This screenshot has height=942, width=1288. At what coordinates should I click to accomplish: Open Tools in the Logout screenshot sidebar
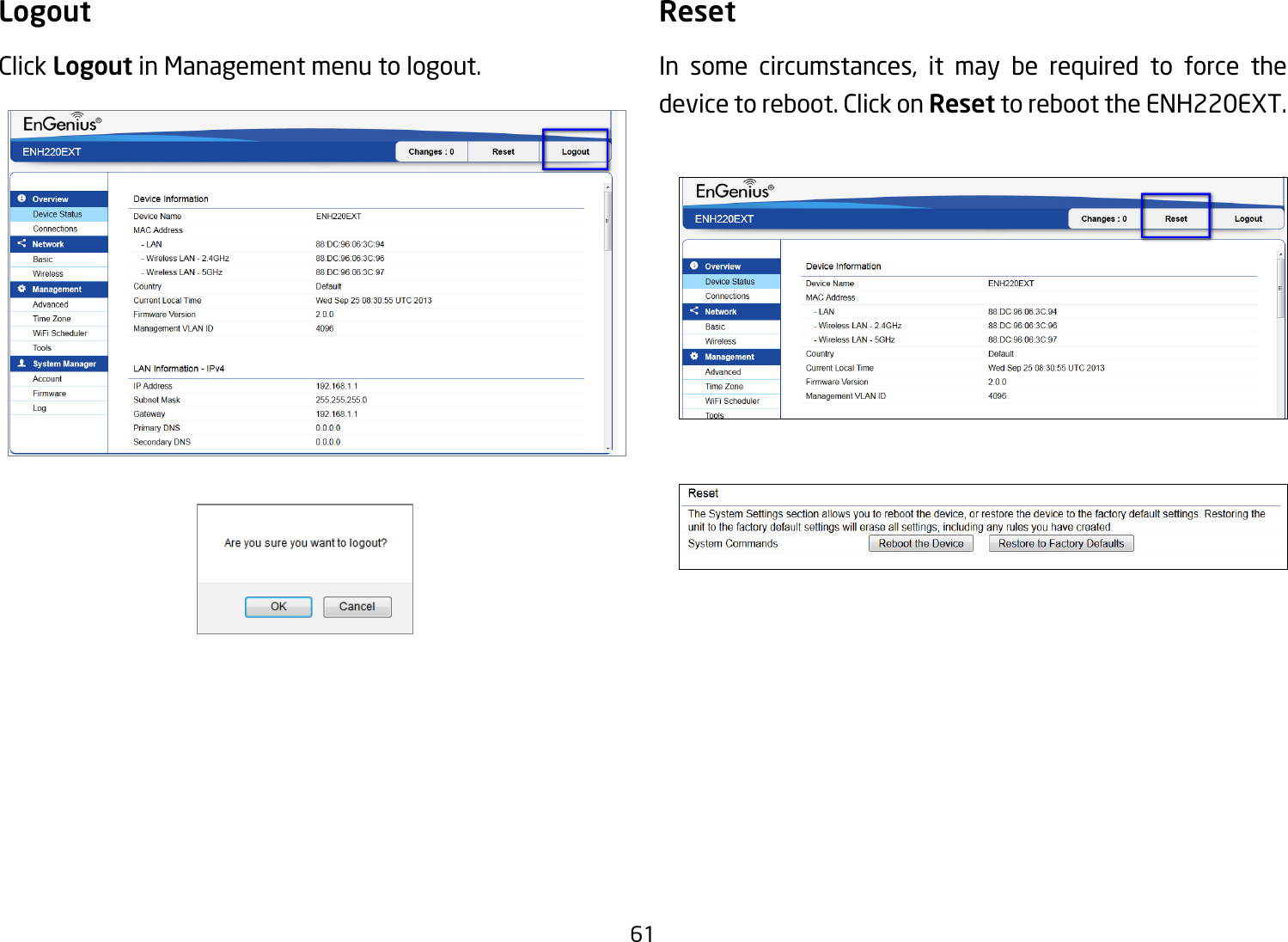pyautogui.click(x=58, y=347)
